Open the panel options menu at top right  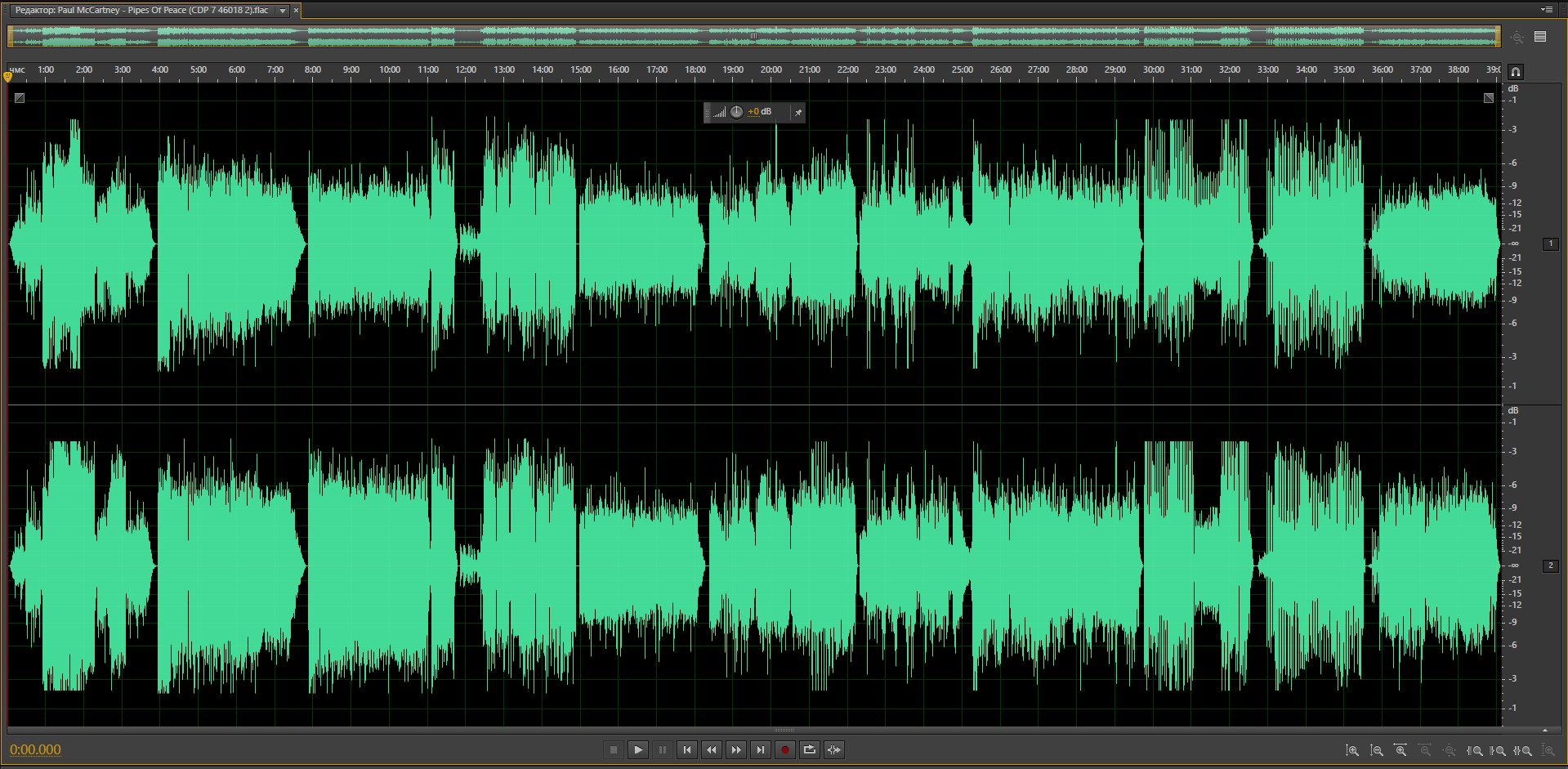[1546, 10]
